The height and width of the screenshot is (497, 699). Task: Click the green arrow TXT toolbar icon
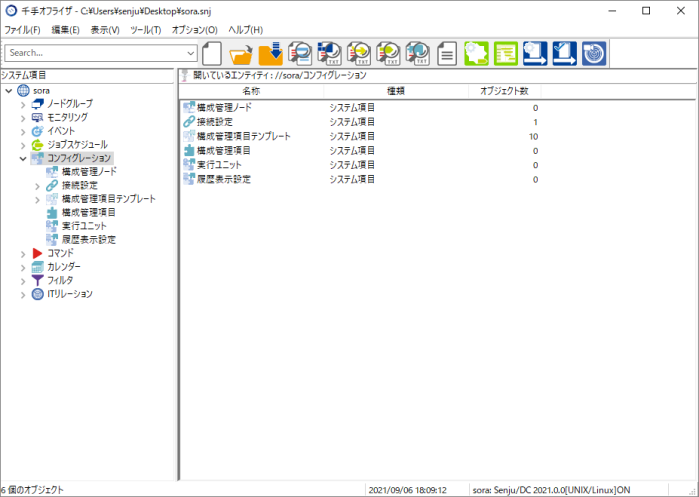[388, 53]
